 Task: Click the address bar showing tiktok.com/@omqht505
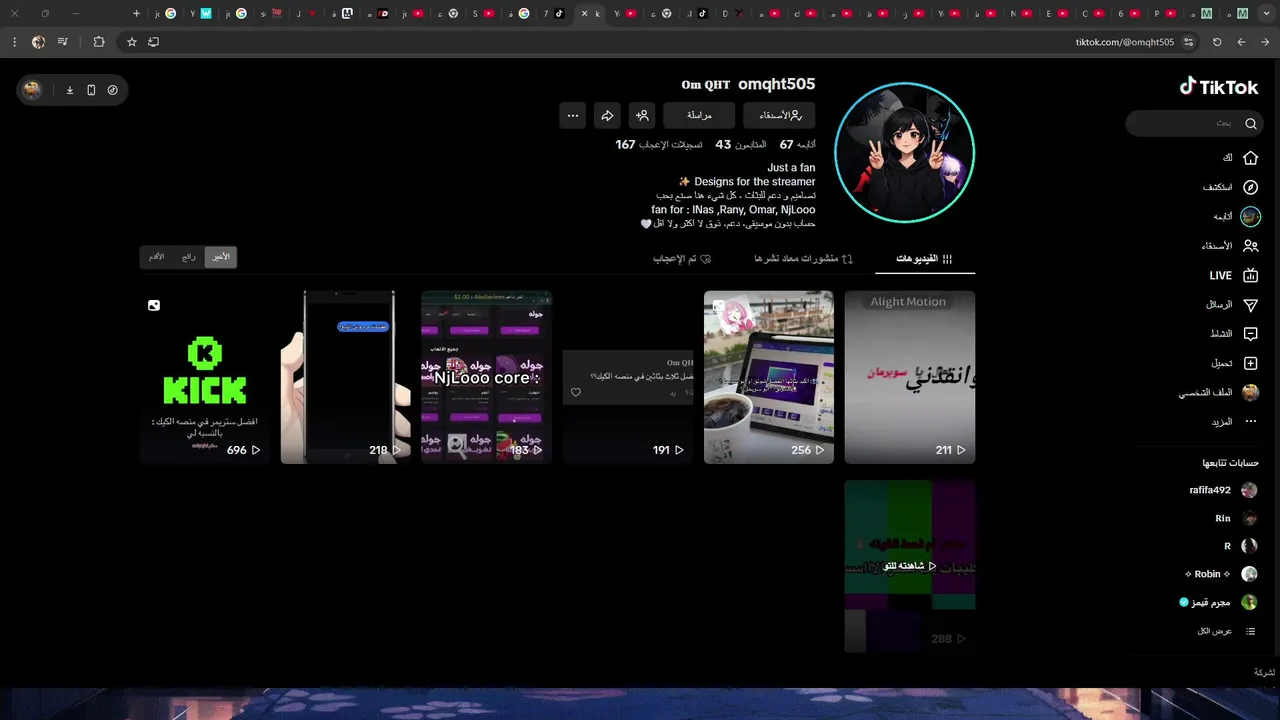pyautogui.click(x=1125, y=42)
